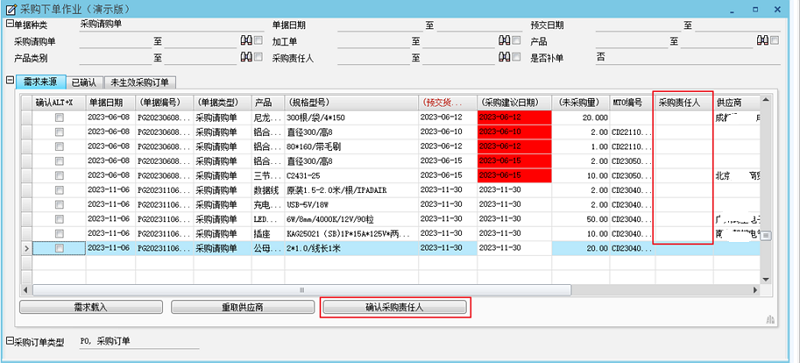Click the 2*1.0/线长1米 specification cell
800x363 pixels.
point(352,249)
